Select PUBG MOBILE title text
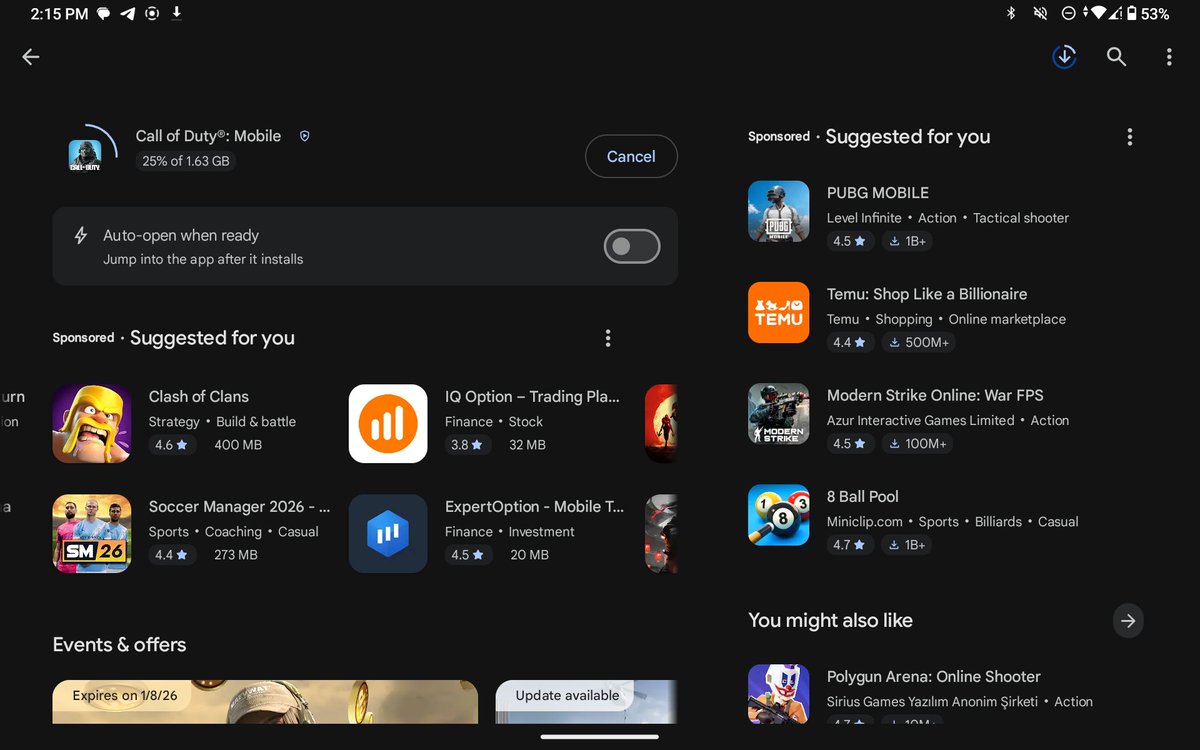 click(878, 192)
